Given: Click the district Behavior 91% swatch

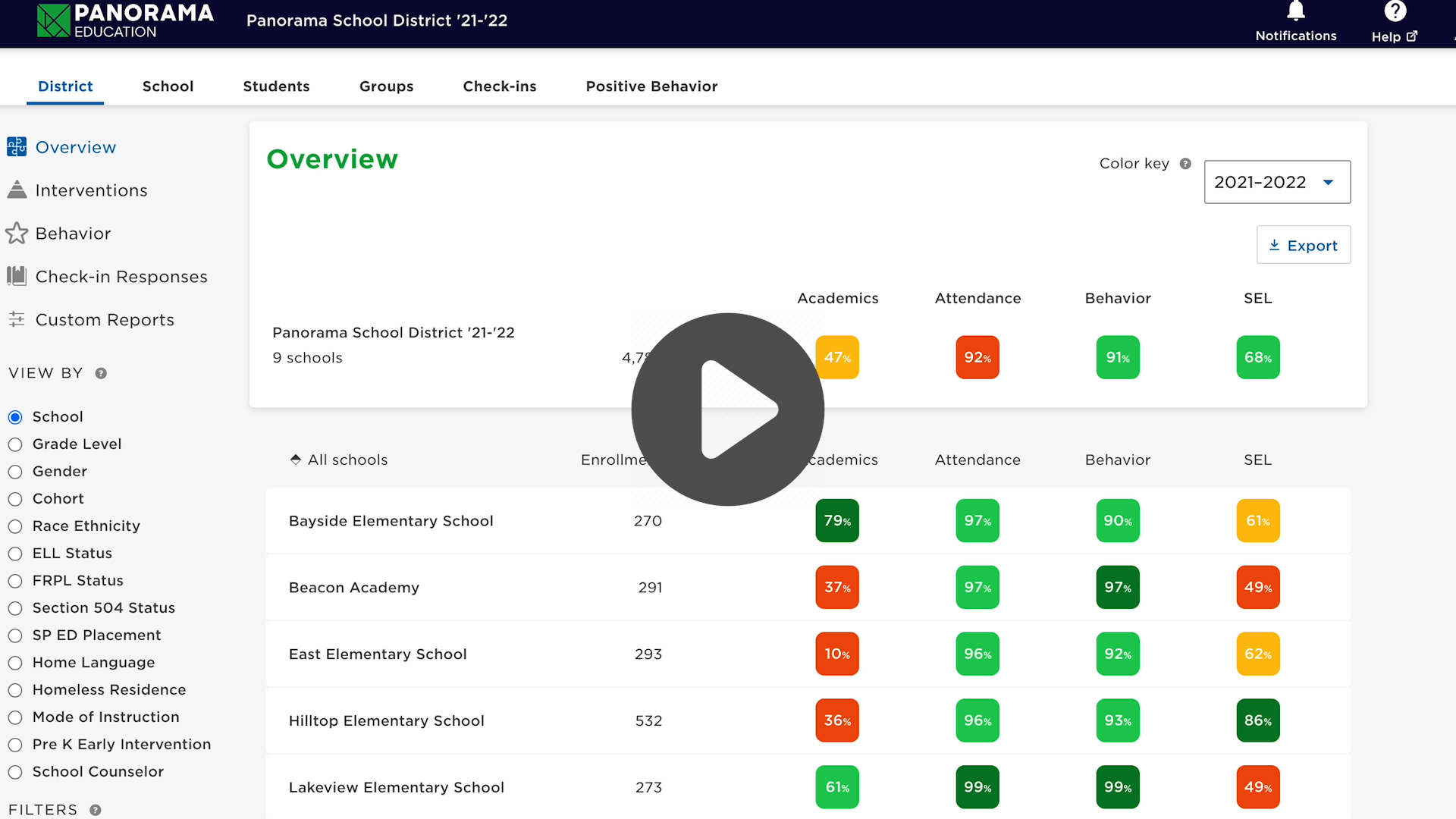Looking at the screenshot, I should [x=1118, y=357].
